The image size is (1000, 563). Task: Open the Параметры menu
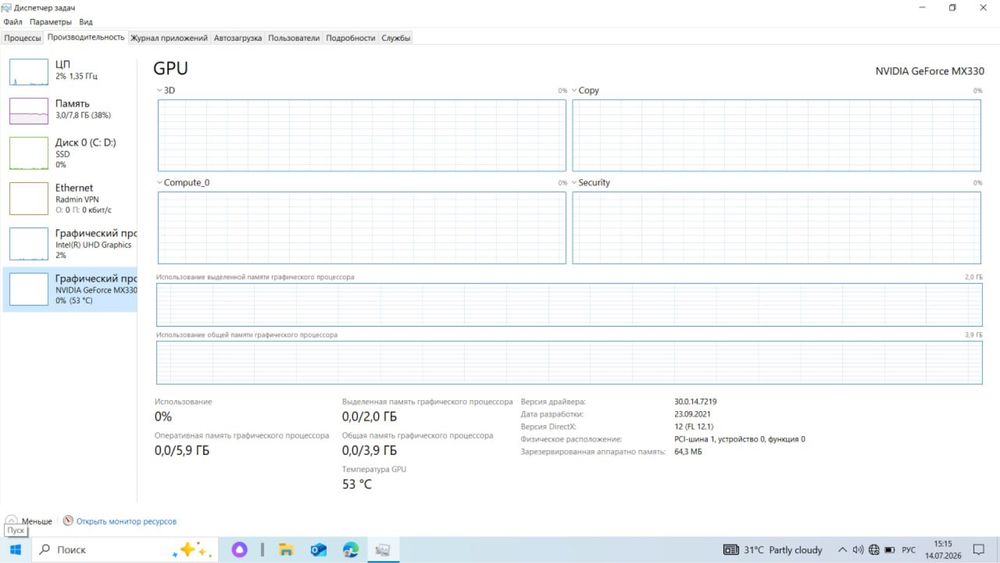tap(50, 22)
